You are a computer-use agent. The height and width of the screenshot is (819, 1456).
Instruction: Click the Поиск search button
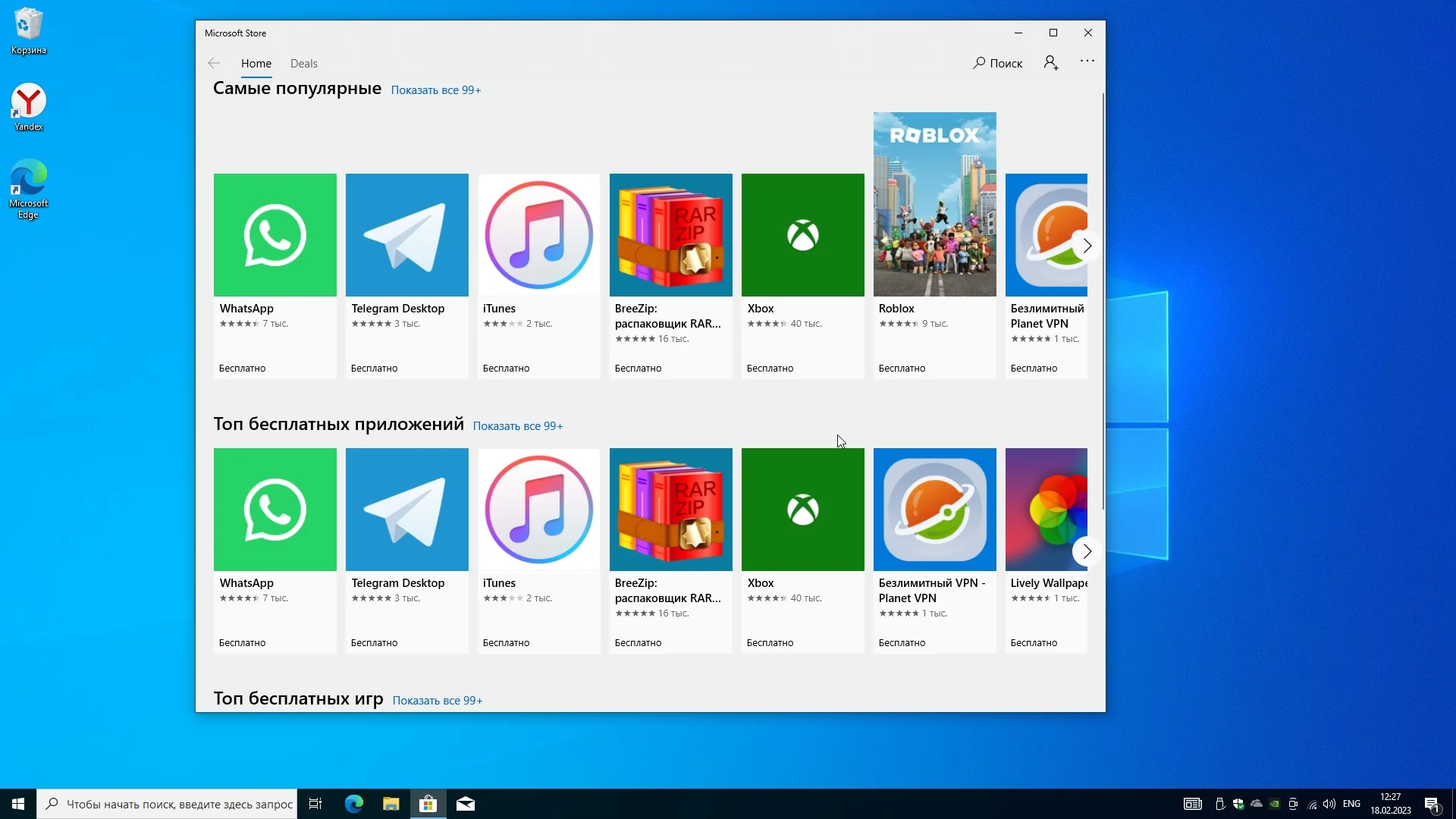[997, 64]
